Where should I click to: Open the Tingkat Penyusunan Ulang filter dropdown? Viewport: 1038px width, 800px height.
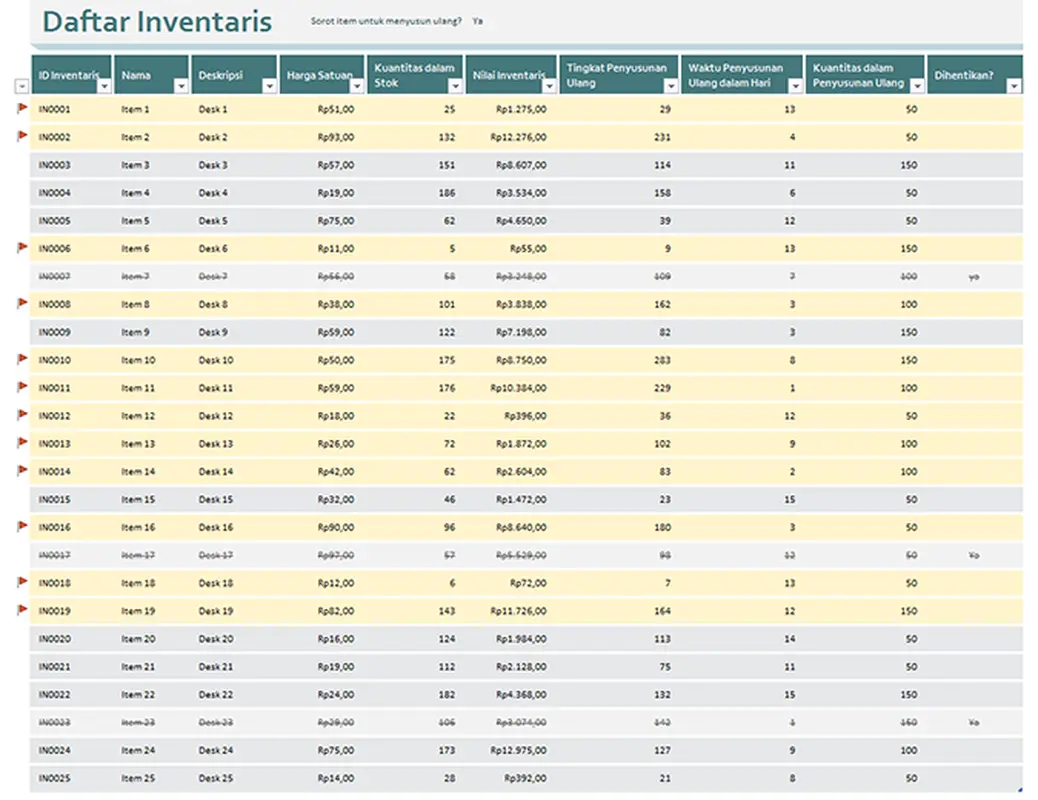[x=671, y=86]
